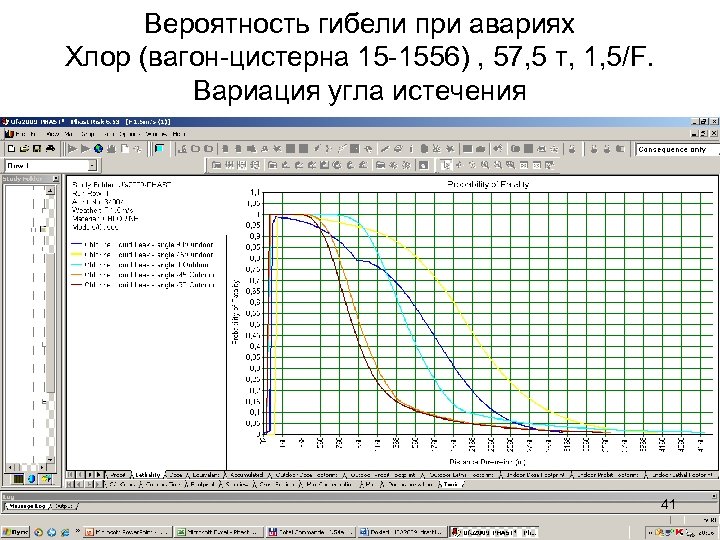Image resolution: width=720 pixels, height=540 pixels.
Task: Click the dark blue legend line swatch
Action: pos(76,244)
